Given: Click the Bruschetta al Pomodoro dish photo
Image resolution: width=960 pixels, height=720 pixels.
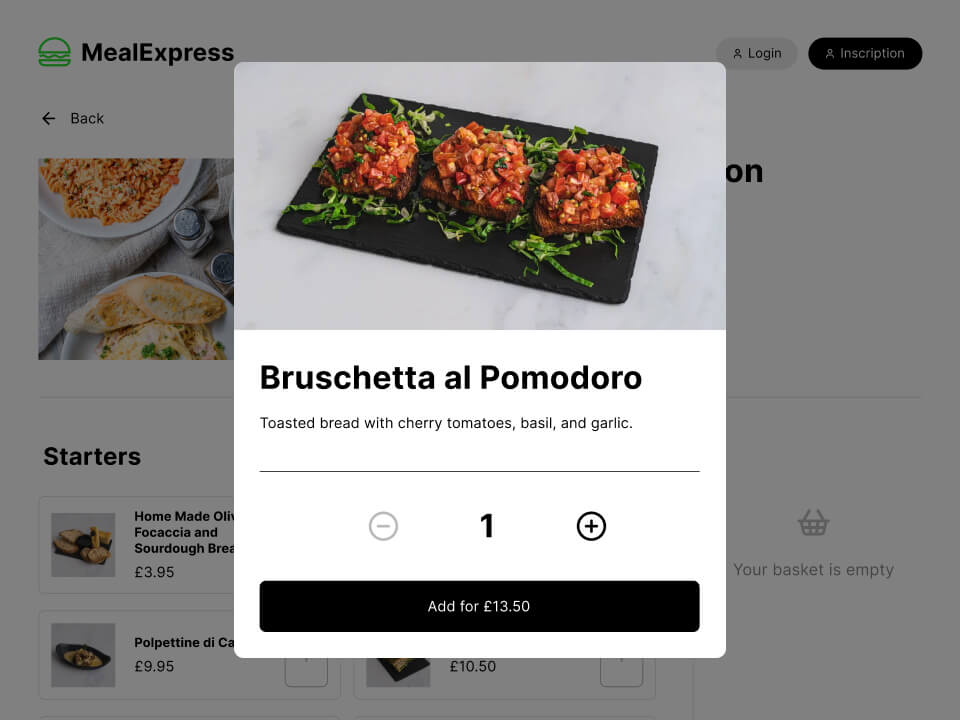Looking at the screenshot, I should pyautogui.click(x=480, y=196).
